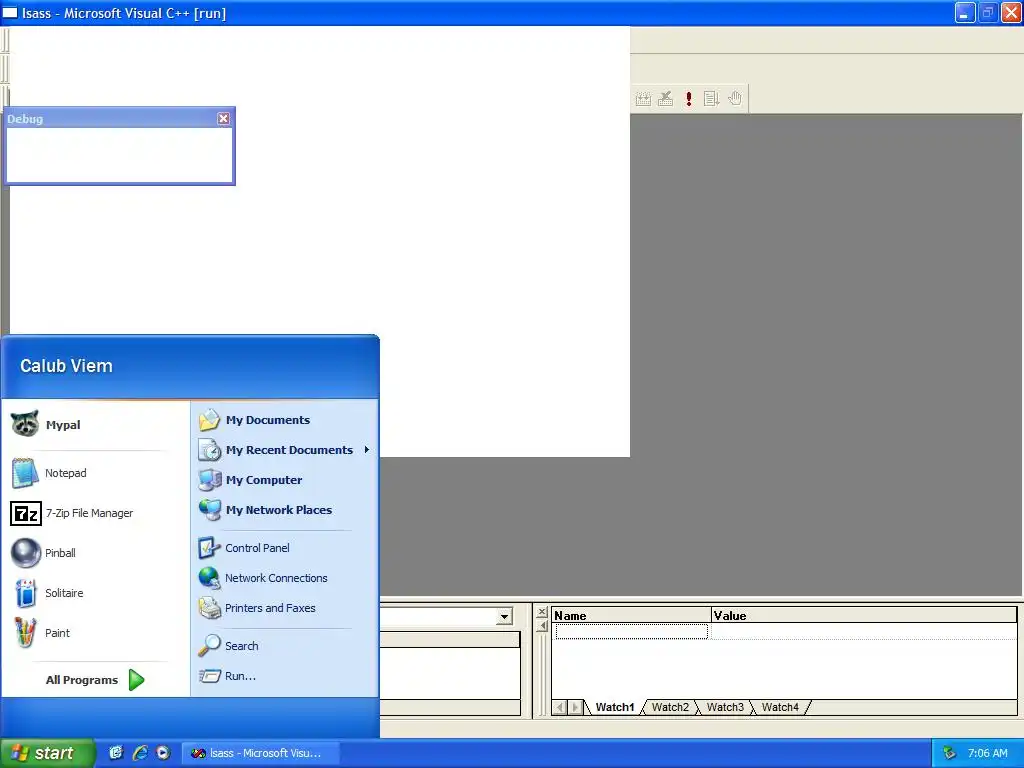Open 7-Zip File Manager
Viewport: 1024px width, 768px height.
pos(95,513)
